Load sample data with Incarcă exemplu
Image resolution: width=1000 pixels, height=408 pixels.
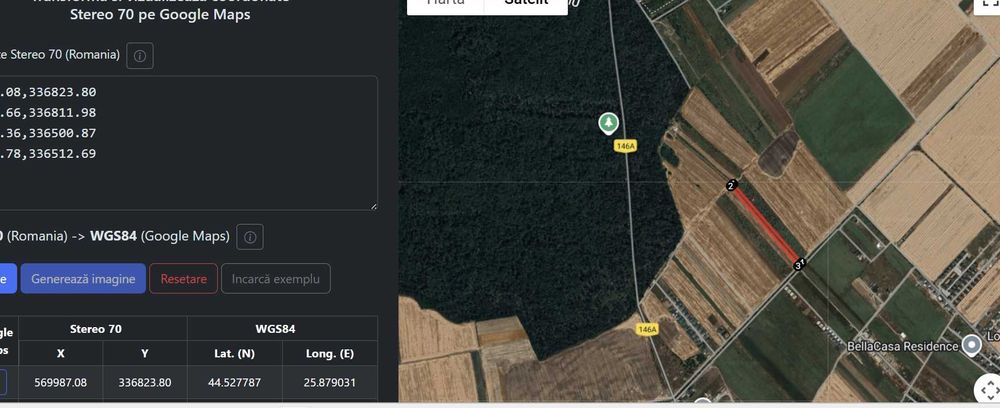coord(276,279)
